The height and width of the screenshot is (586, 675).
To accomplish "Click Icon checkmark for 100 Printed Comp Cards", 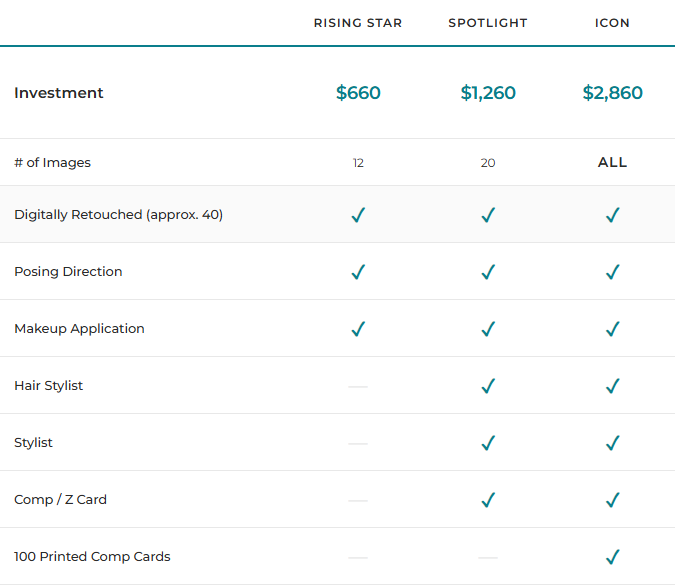I will tap(613, 557).
